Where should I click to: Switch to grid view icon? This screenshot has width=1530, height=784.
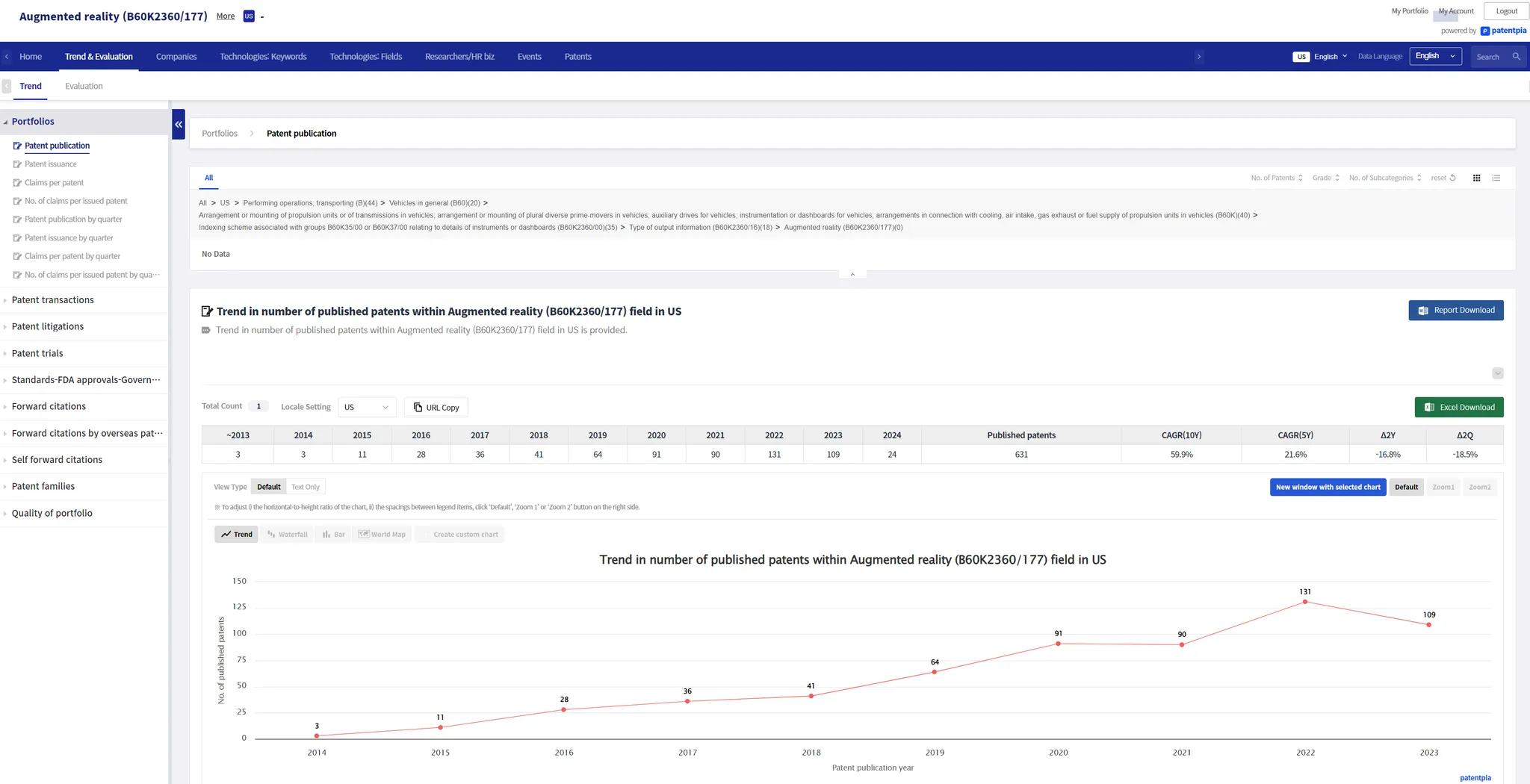[1476, 178]
